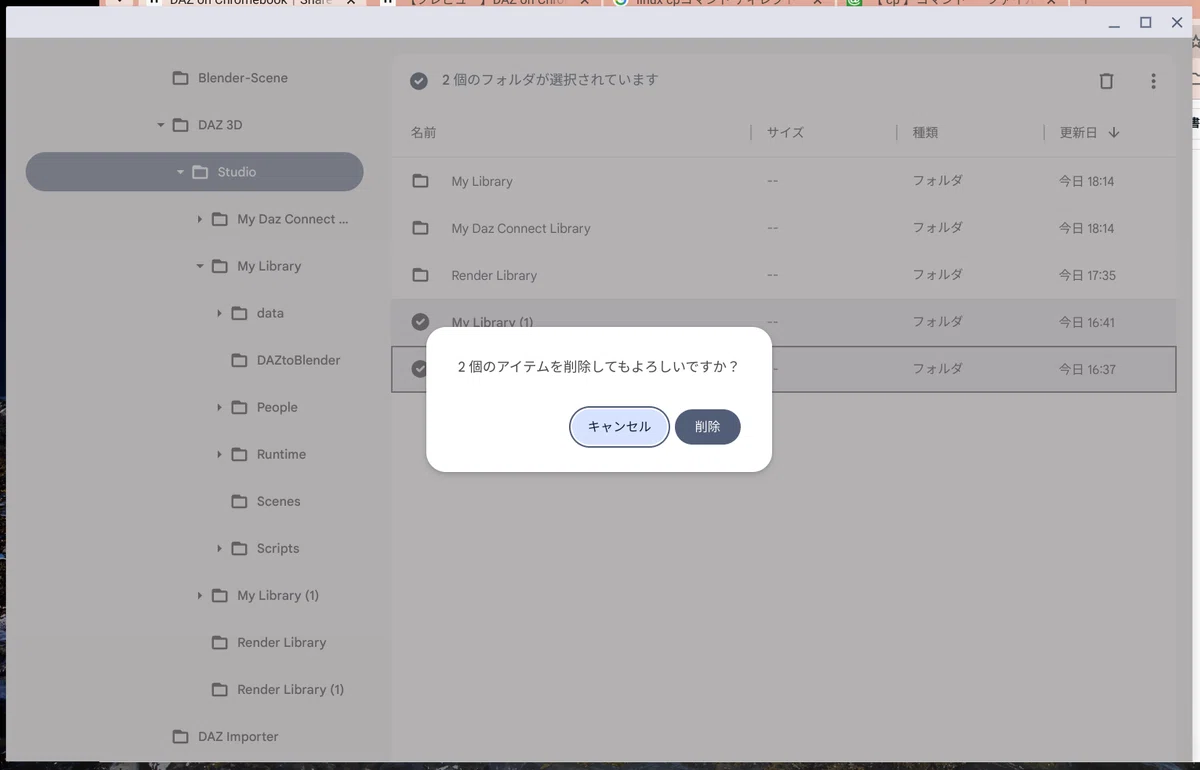Click the DAZtoBlender folder icon

[x=239, y=360]
